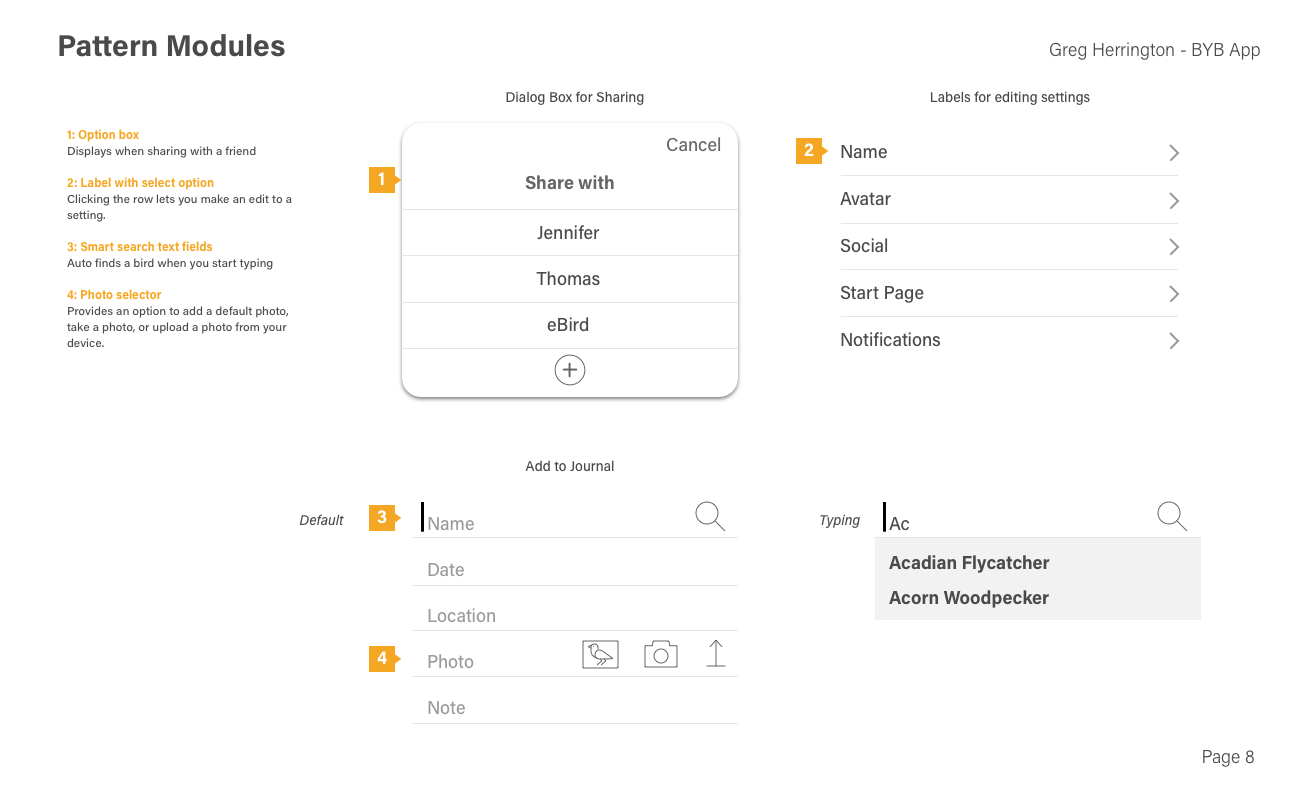The height and width of the screenshot is (792, 1294).
Task: Click the magnifier in the Default Name field
Action: coord(710,516)
